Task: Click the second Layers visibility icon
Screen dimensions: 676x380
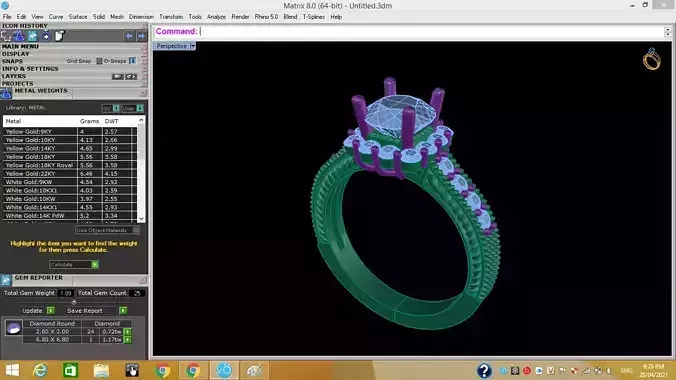Action: [131, 76]
